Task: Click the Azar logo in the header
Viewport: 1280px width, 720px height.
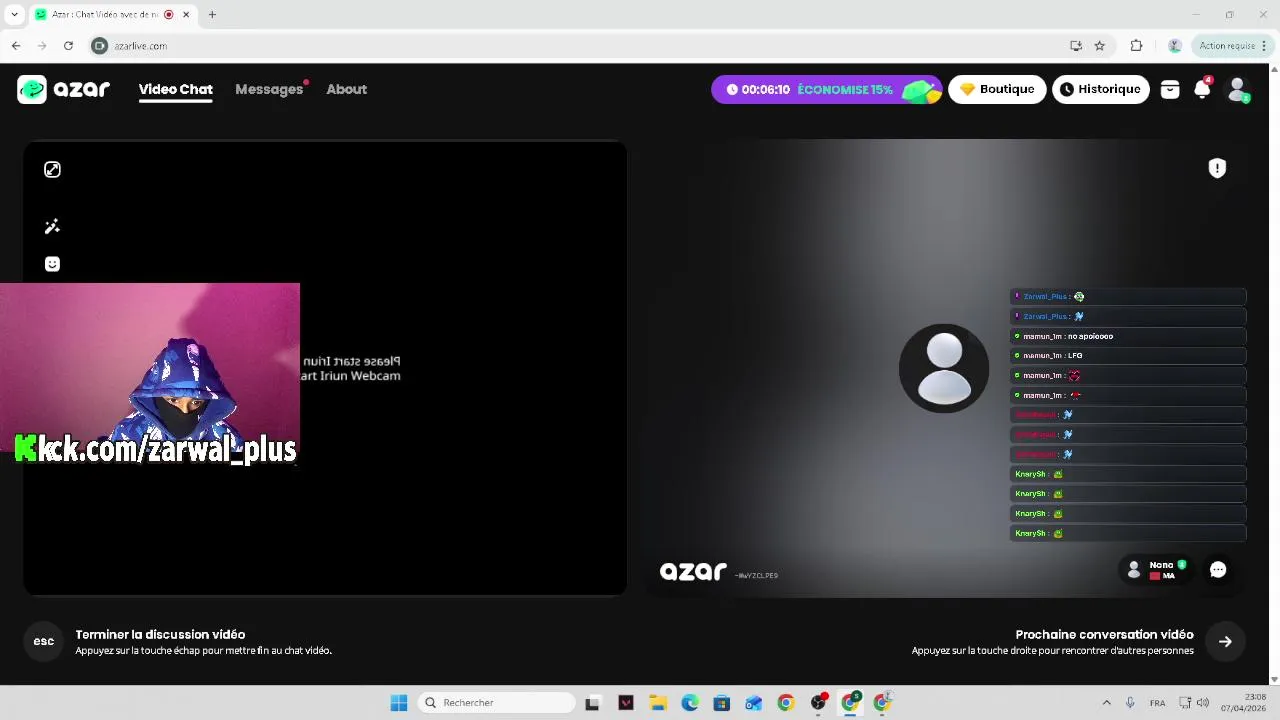Action: pyautogui.click(x=64, y=89)
